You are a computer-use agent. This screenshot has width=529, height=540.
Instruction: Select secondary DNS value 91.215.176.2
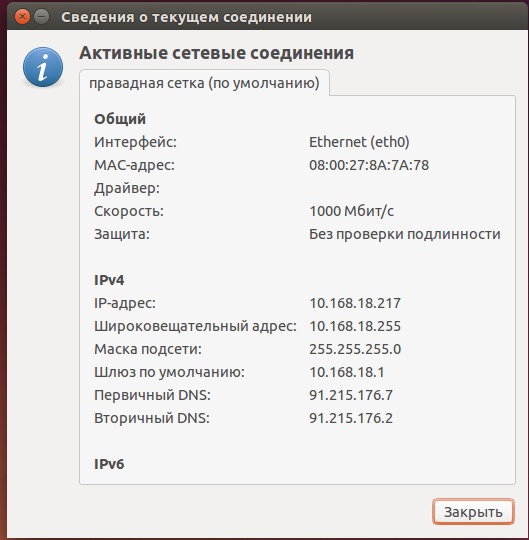[x=351, y=418]
